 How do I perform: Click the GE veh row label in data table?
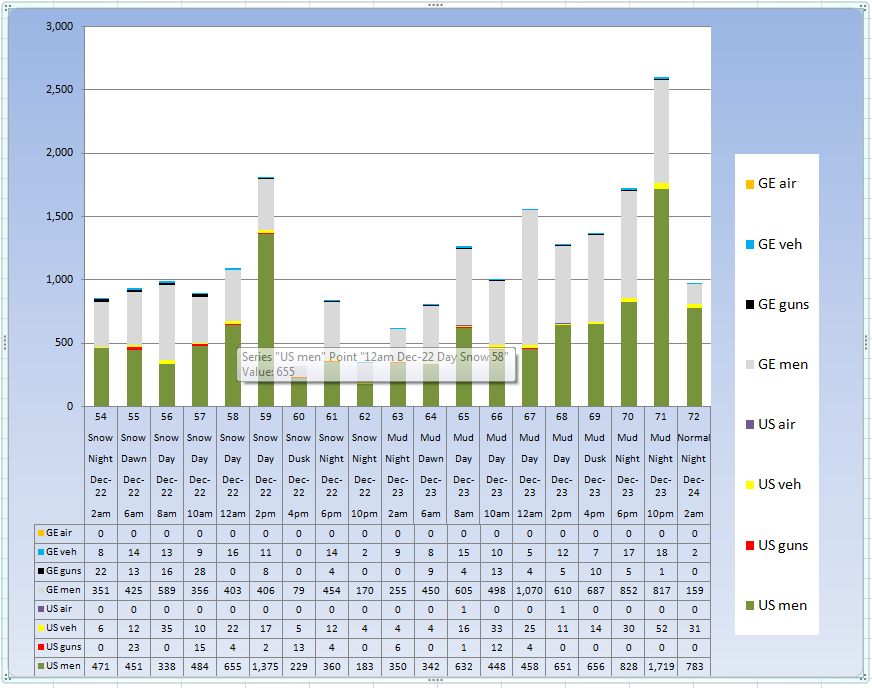(x=59, y=552)
